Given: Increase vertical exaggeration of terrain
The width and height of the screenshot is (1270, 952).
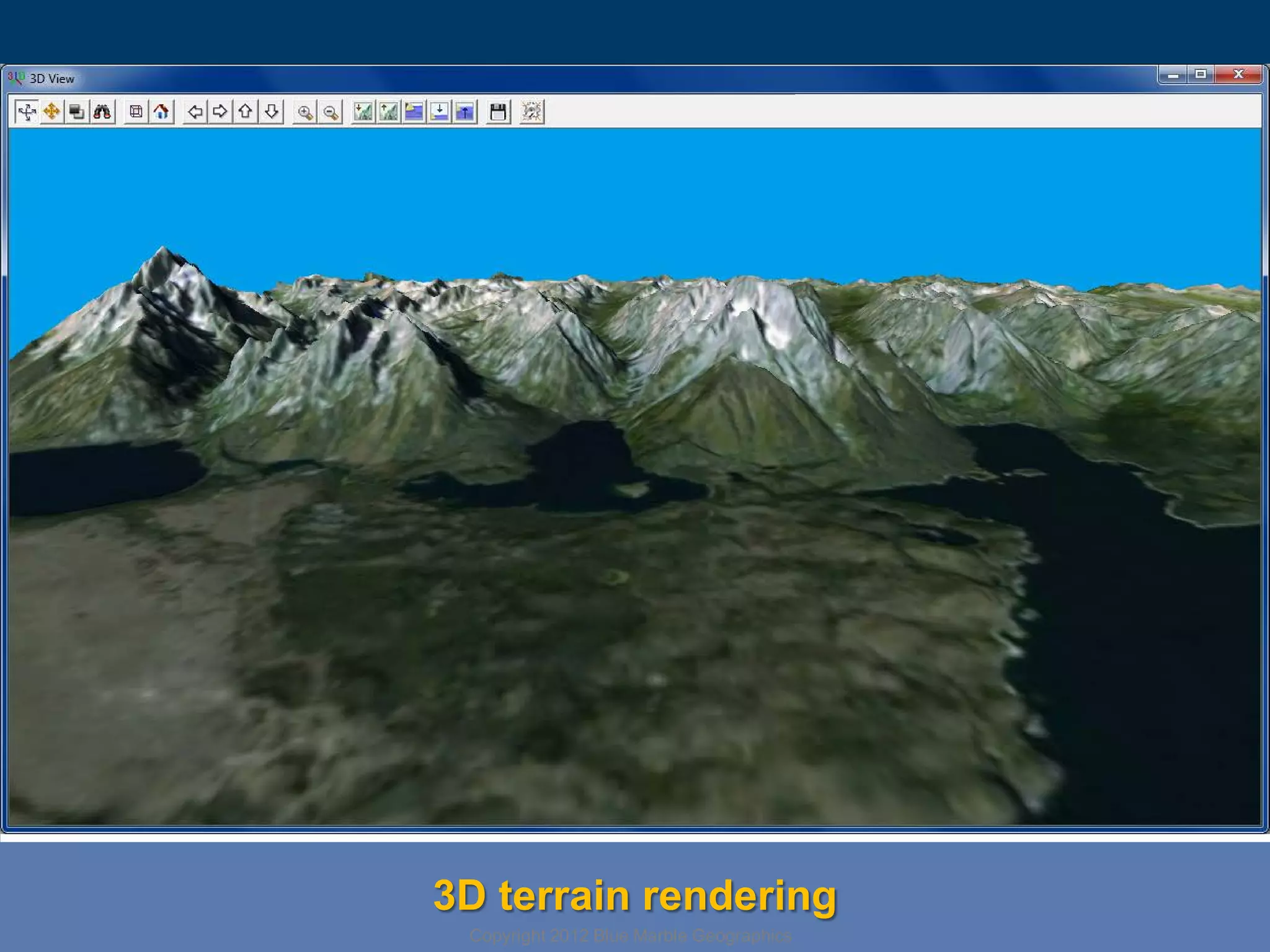Looking at the screenshot, I should pyautogui.click(x=389, y=112).
